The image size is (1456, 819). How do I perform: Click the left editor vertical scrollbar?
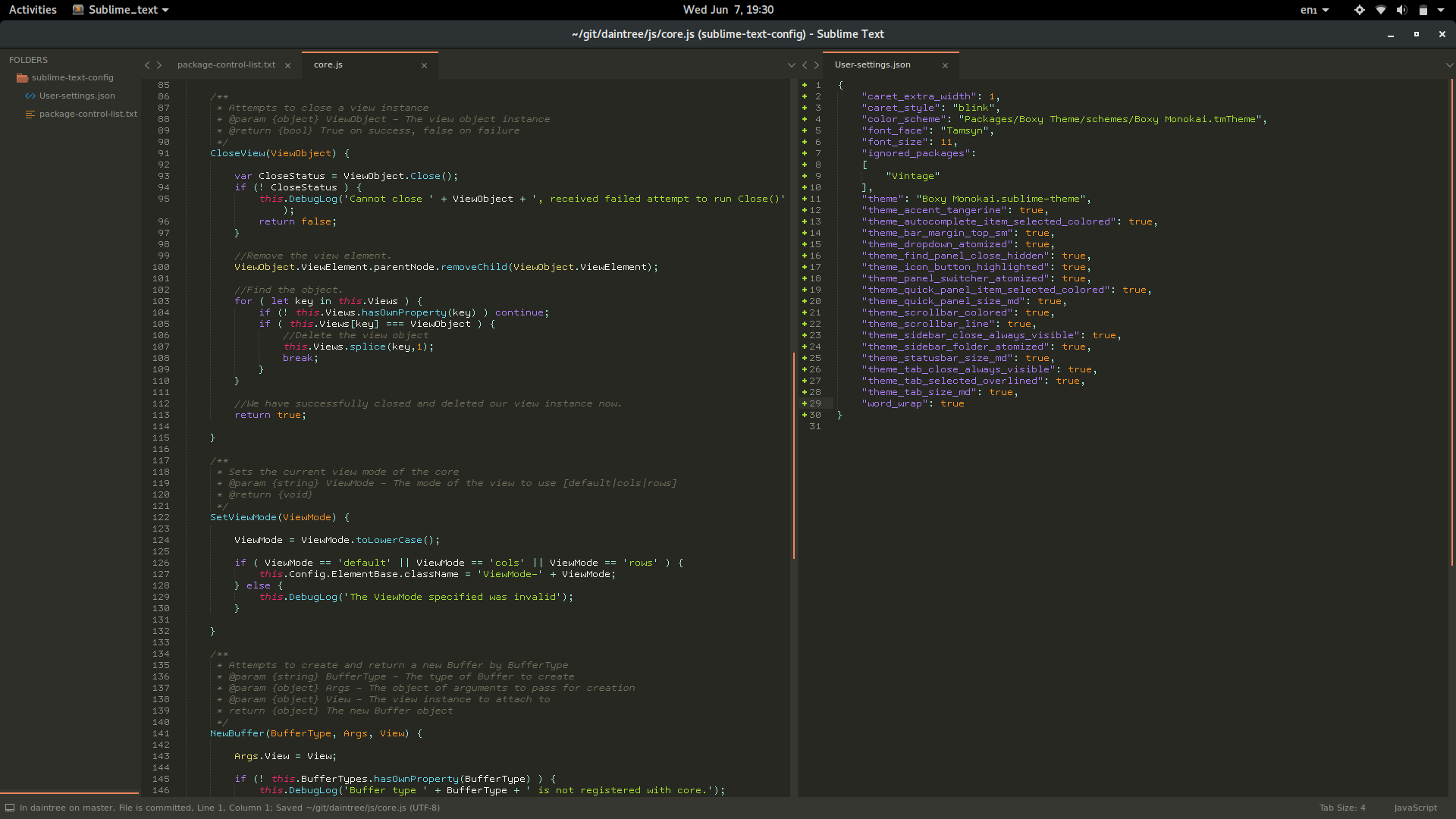click(x=793, y=455)
